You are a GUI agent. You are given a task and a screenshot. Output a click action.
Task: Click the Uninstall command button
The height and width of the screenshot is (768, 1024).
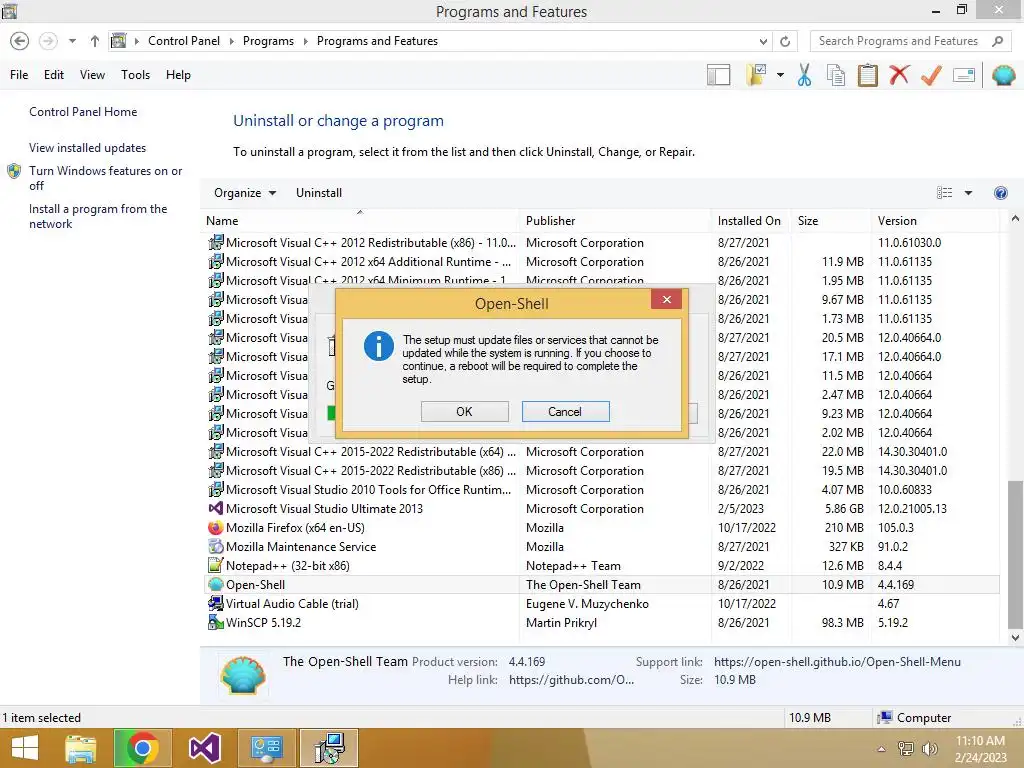[x=319, y=193]
